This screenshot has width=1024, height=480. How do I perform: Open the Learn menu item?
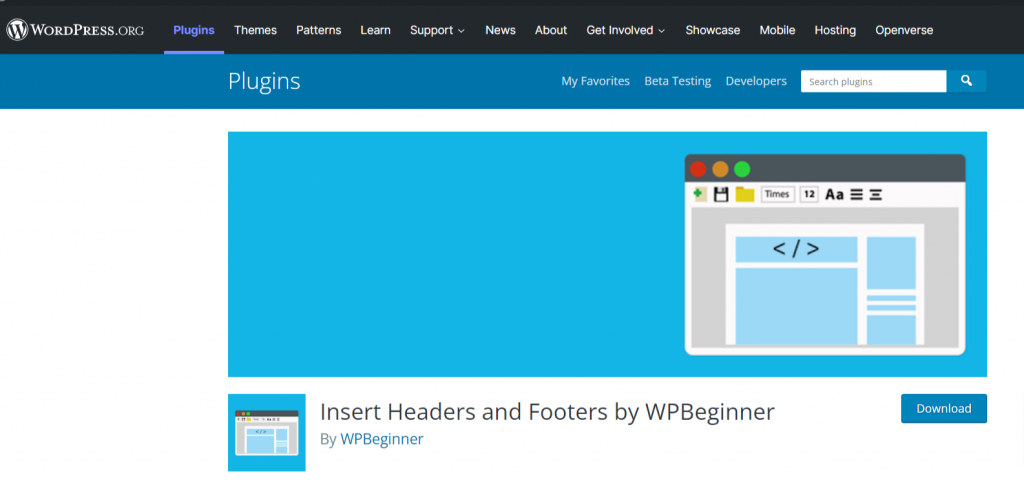click(376, 30)
